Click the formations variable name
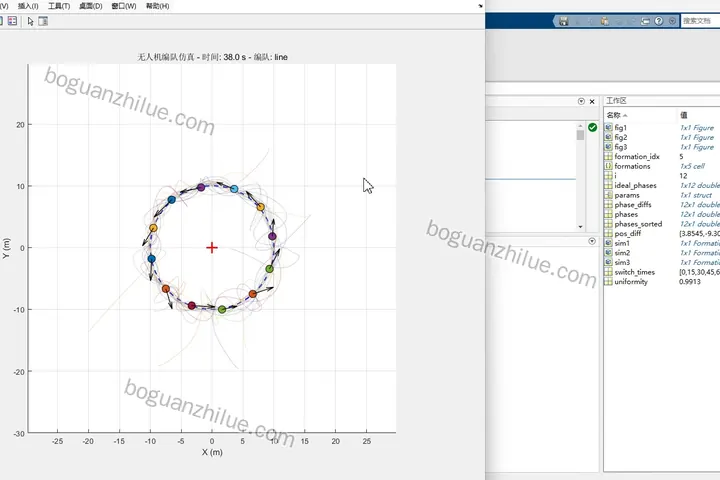720x480 pixels. click(632, 166)
